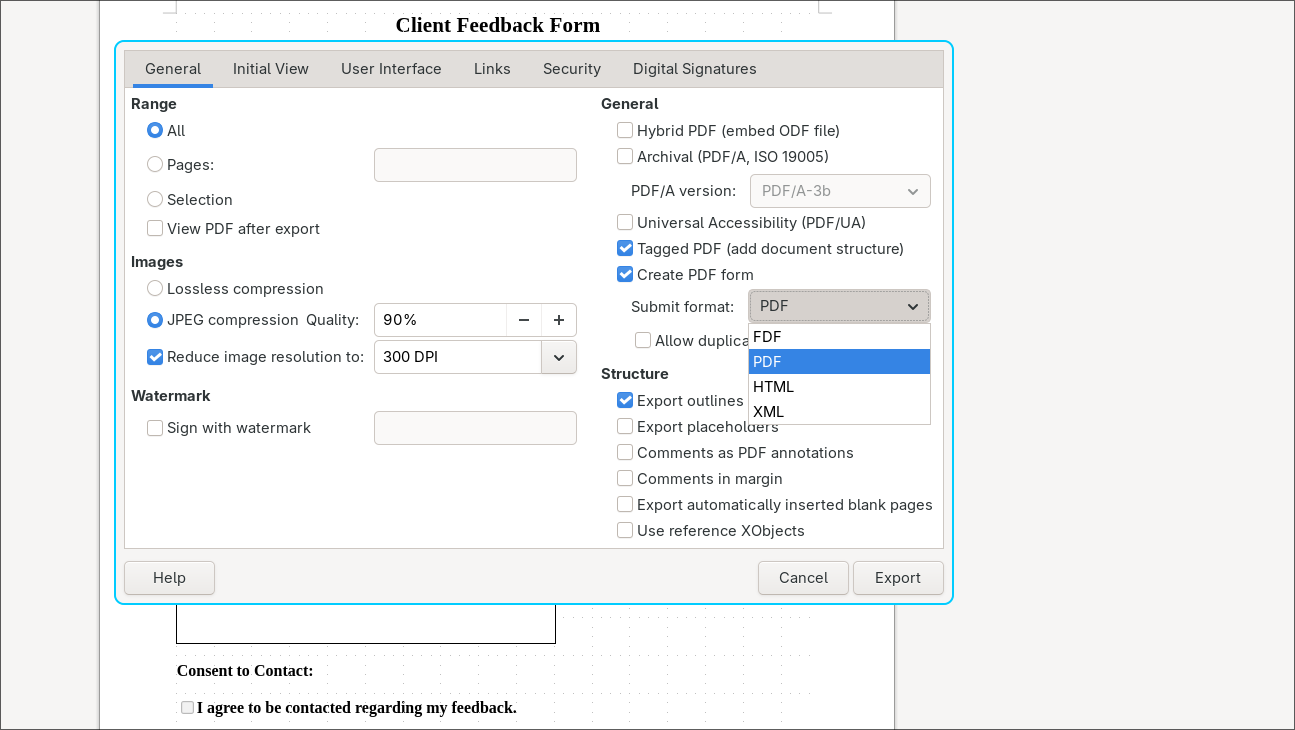Choose PDF submit format in list

coord(839,362)
